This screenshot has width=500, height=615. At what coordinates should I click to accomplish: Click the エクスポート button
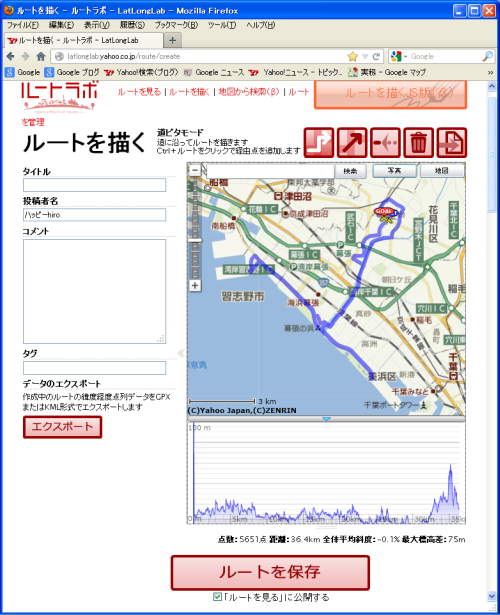click(x=62, y=427)
